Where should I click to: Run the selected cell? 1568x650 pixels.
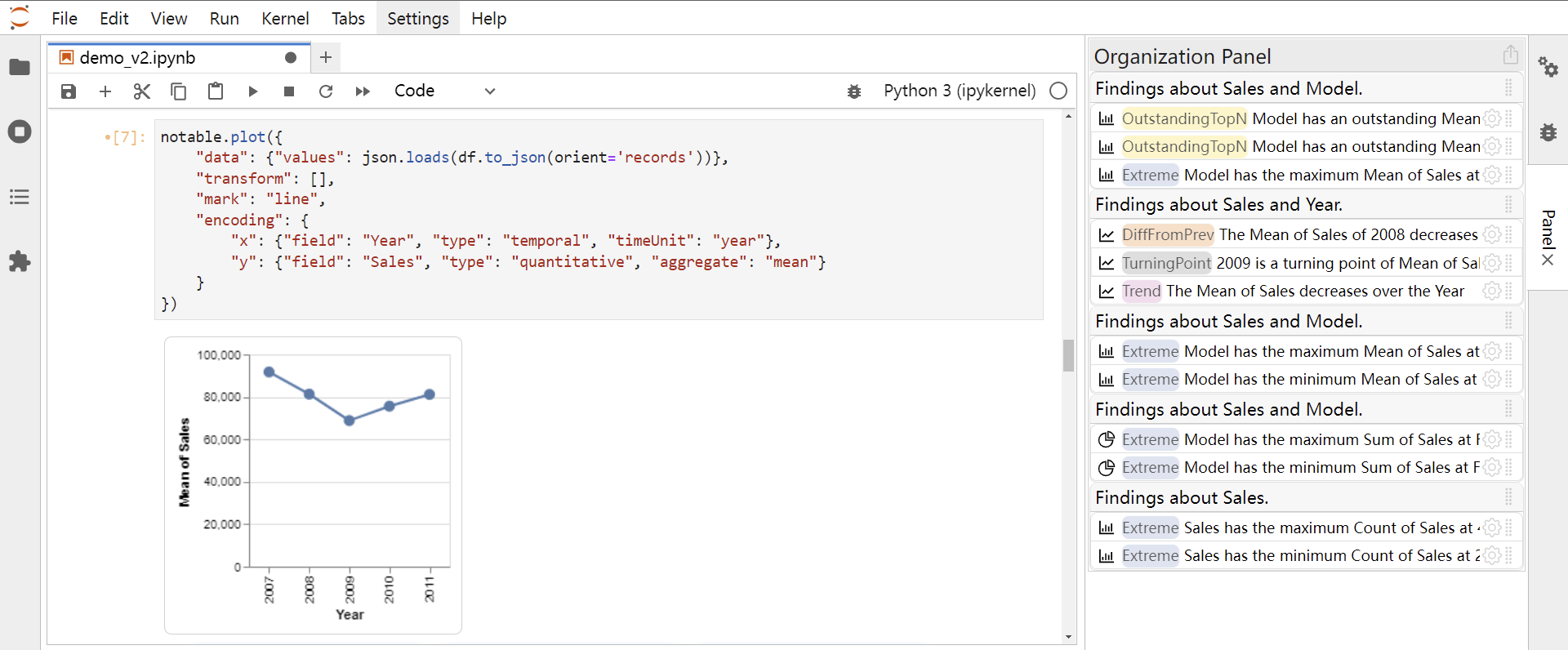[252, 91]
